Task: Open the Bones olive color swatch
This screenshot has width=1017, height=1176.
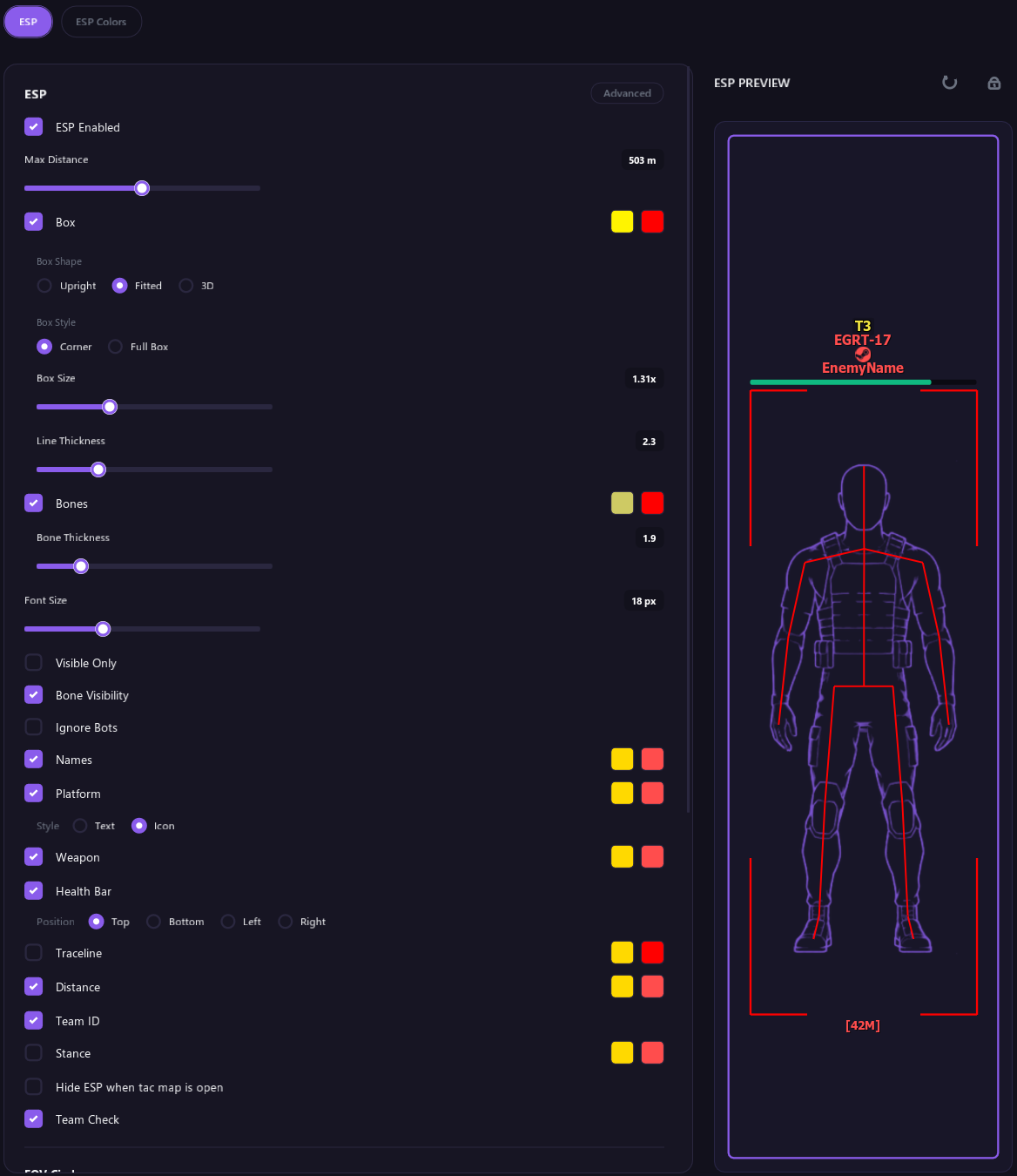Action: click(622, 503)
